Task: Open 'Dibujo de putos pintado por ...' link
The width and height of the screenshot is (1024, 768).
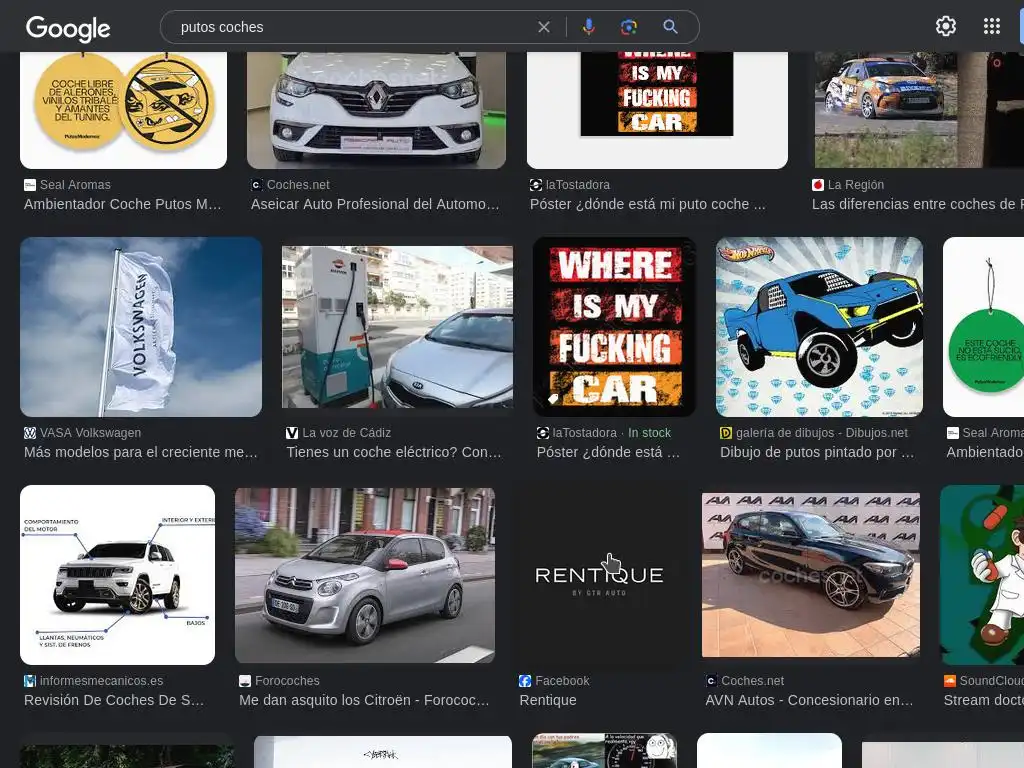Action: [817, 453]
